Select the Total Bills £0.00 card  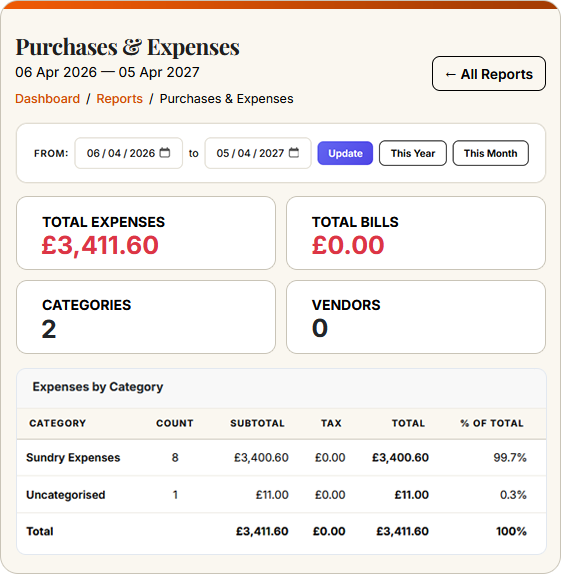[416, 233]
